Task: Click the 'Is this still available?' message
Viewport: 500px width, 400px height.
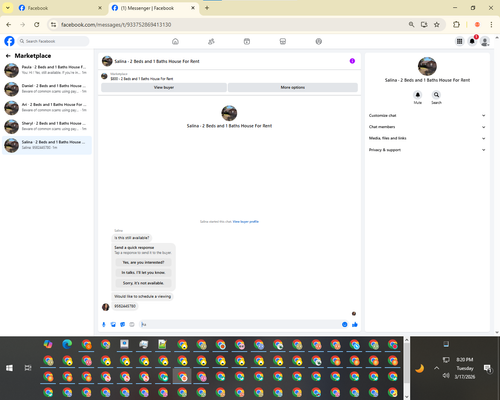Action: 132,238
